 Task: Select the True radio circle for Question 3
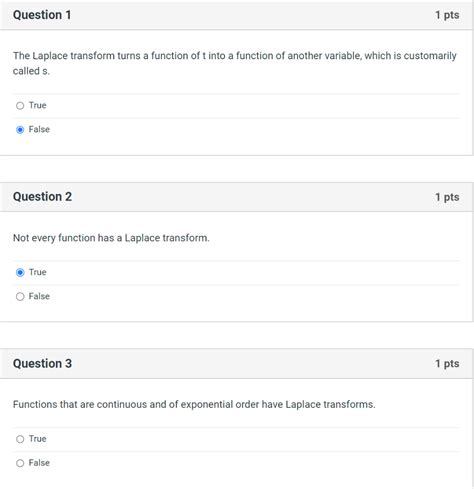(x=20, y=439)
